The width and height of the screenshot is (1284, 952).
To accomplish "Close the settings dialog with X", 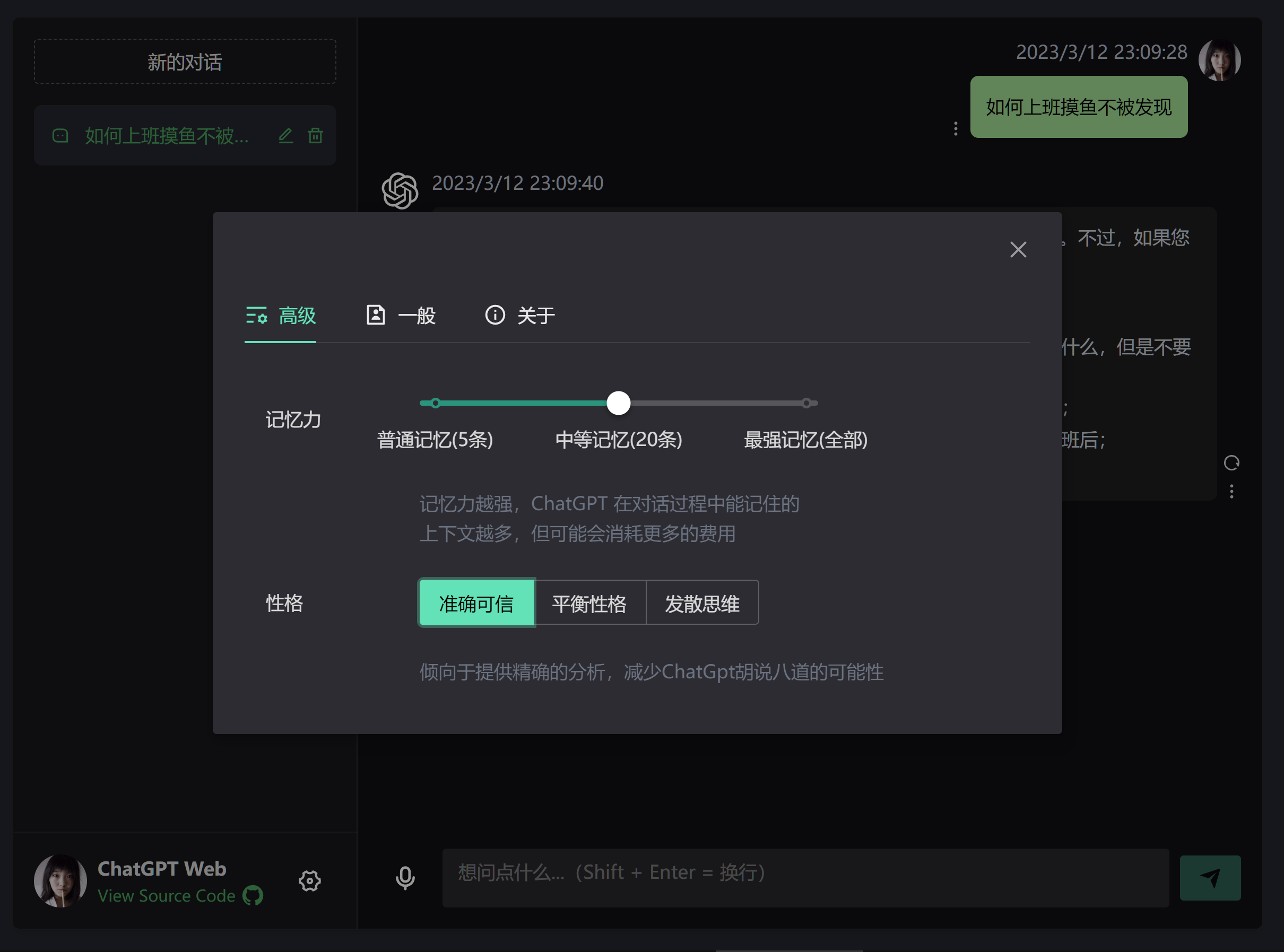I will (x=1018, y=249).
